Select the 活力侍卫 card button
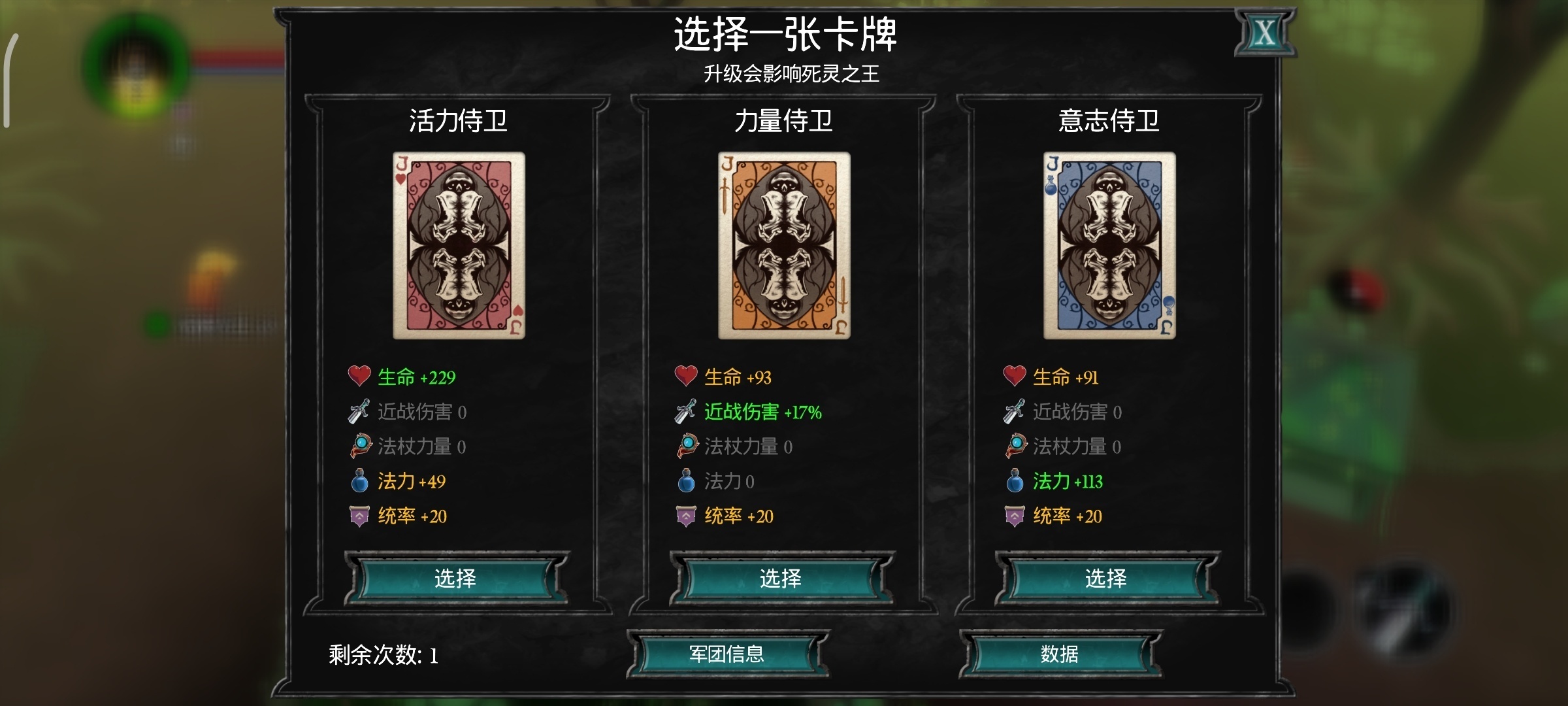This screenshot has width=1568, height=706. pyautogui.click(x=456, y=579)
